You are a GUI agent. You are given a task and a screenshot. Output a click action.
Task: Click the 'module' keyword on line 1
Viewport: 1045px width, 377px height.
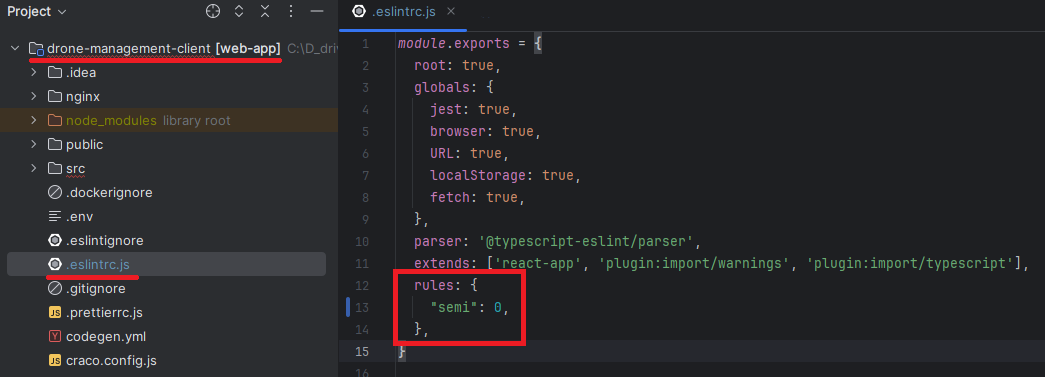coord(421,44)
